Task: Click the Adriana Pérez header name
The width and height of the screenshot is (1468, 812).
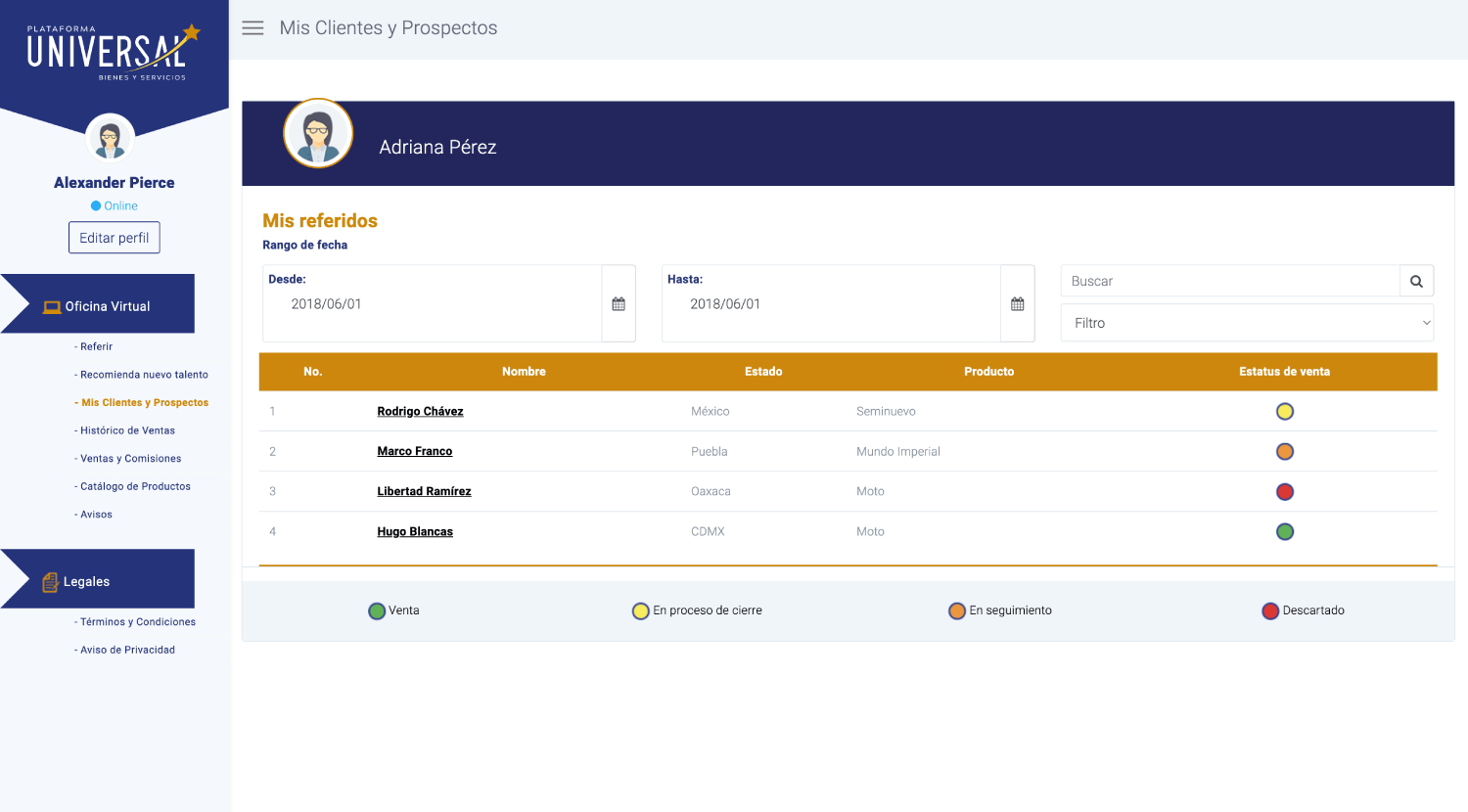Action: (437, 148)
